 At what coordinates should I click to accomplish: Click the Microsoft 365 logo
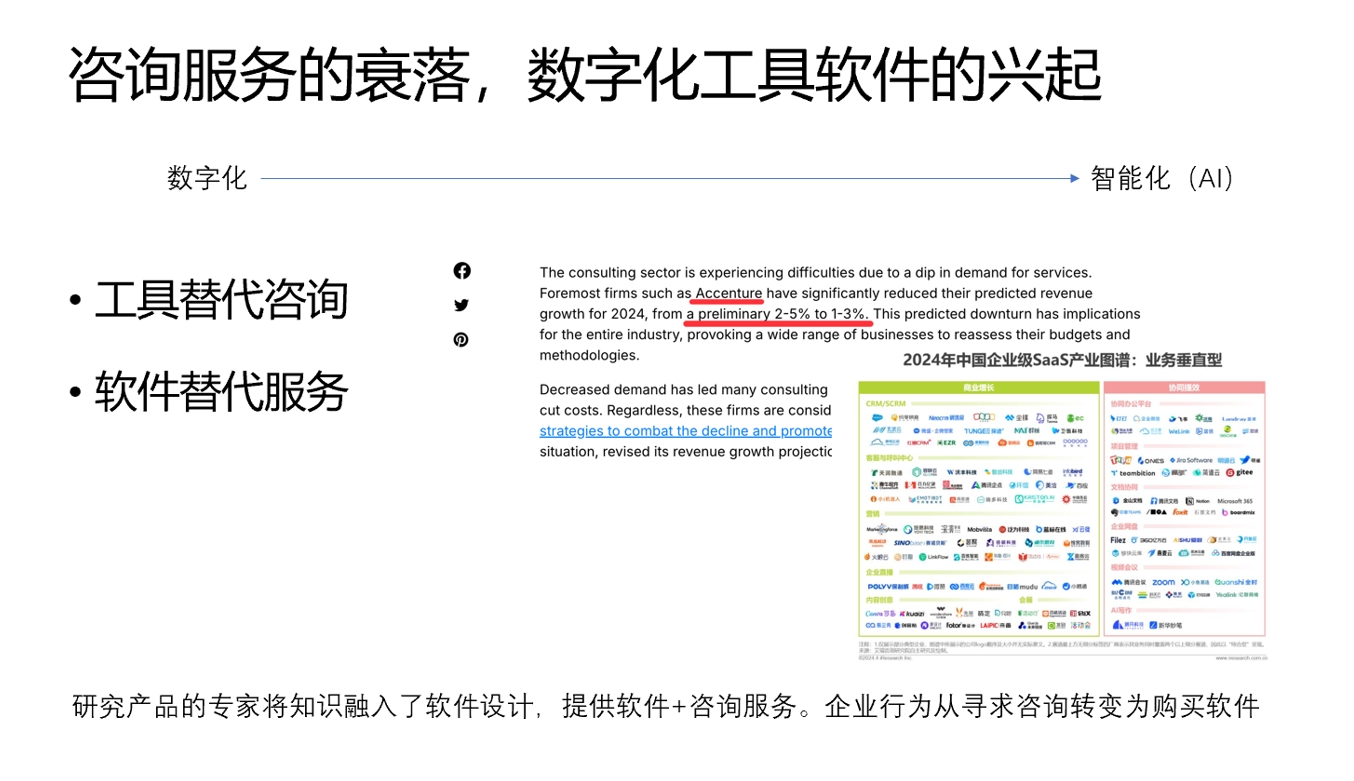[1235, 501]
